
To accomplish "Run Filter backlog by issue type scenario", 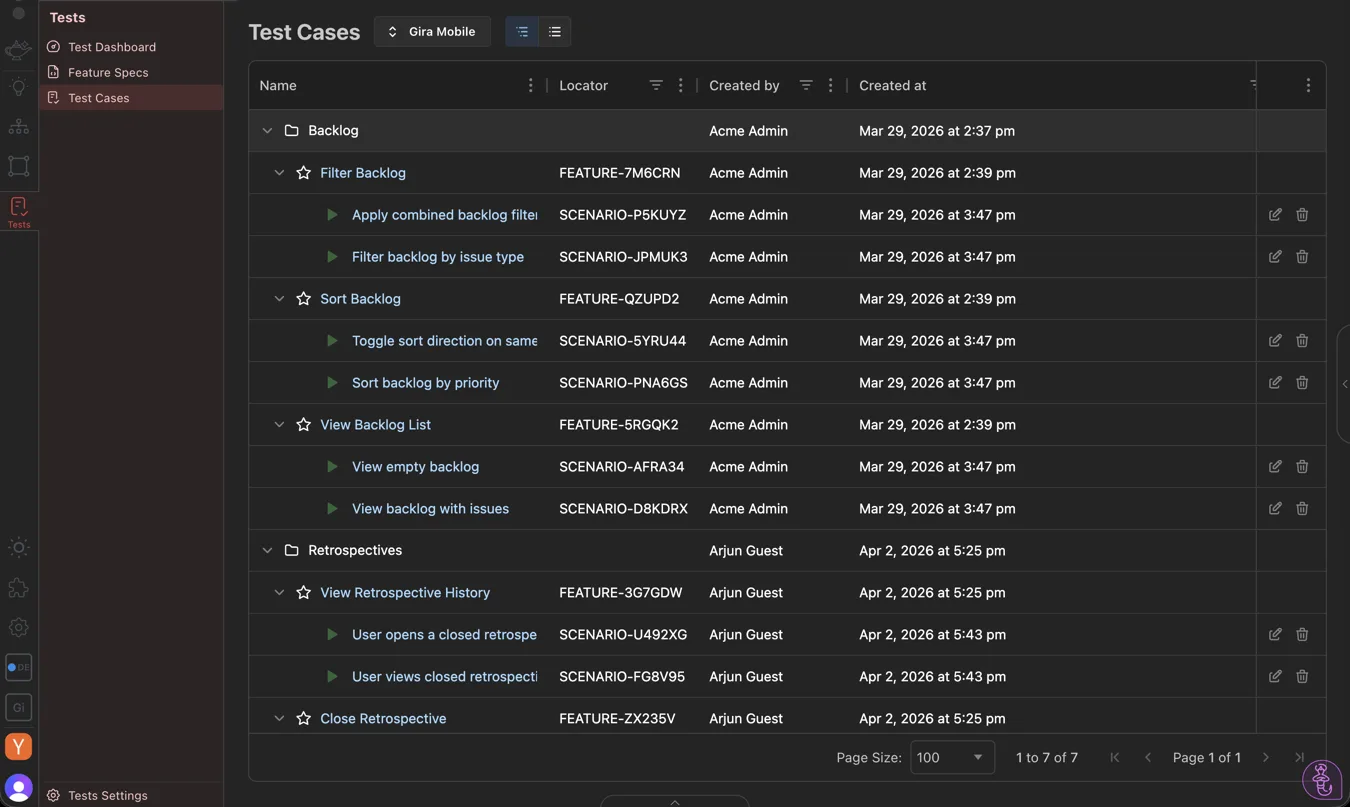I will (332, 257).
